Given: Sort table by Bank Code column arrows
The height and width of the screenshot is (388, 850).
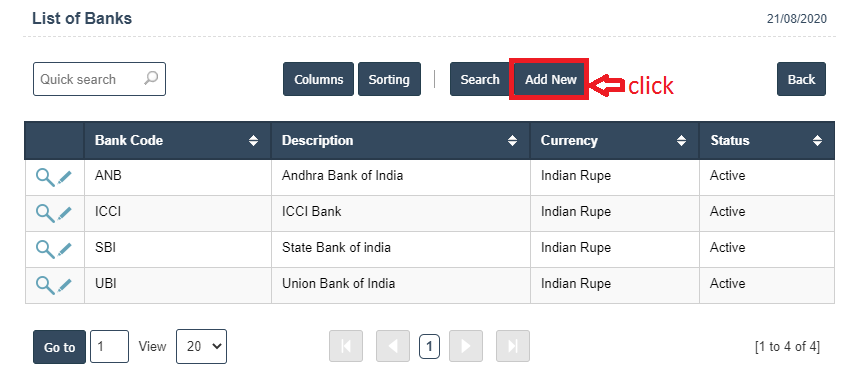Looking at the screenshot, I should pos(253,141).
